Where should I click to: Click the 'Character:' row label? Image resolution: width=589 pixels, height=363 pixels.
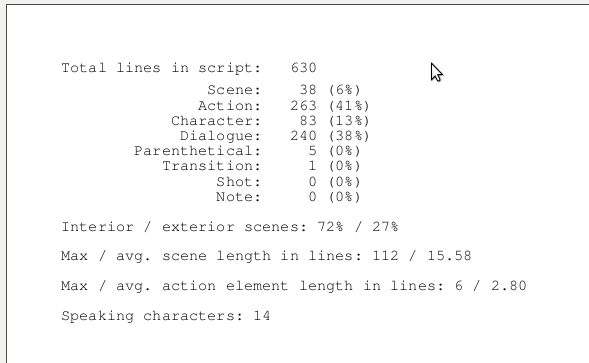(216, 121)
